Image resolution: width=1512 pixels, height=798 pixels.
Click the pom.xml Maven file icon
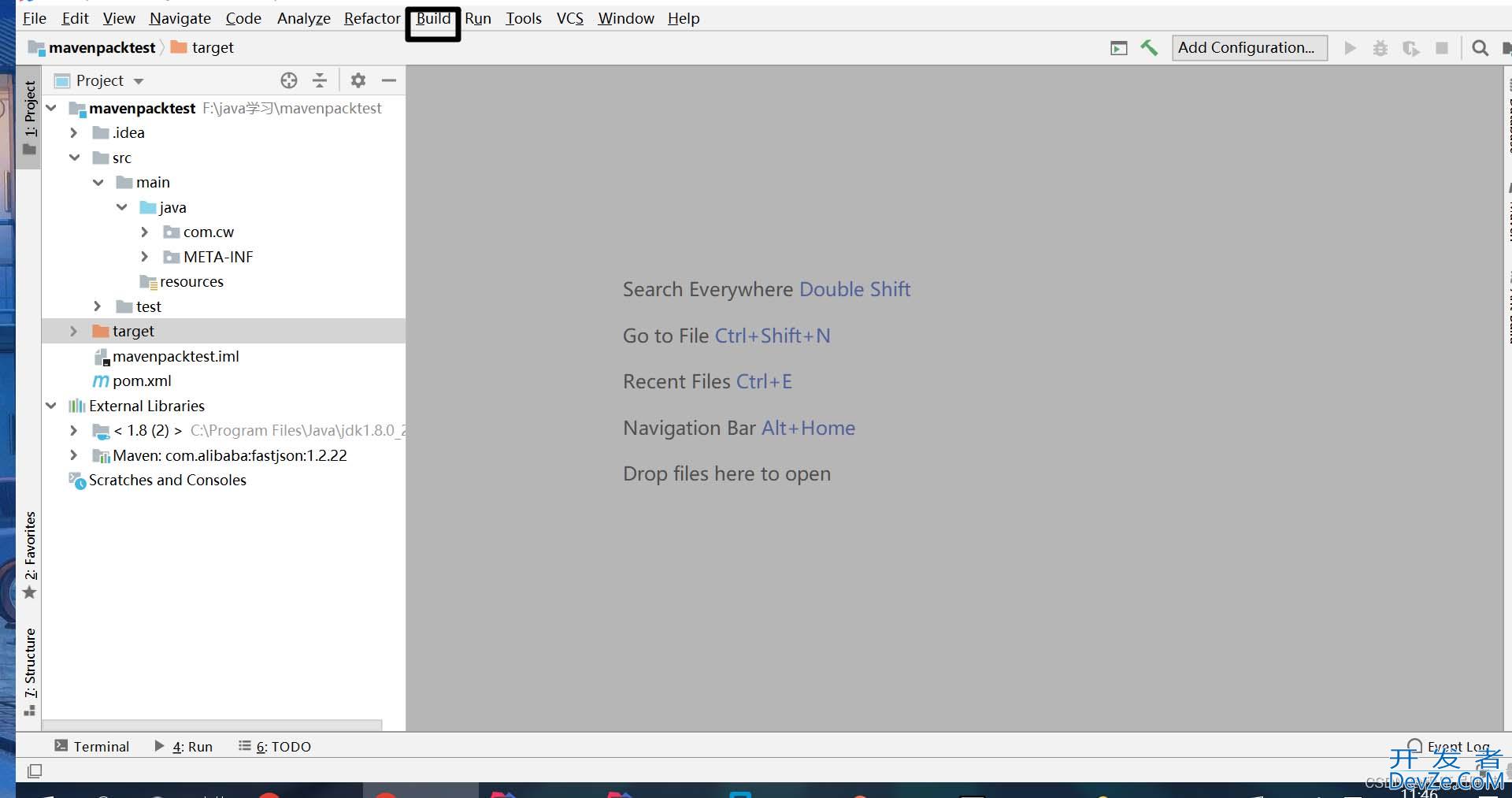pos(101,381)
